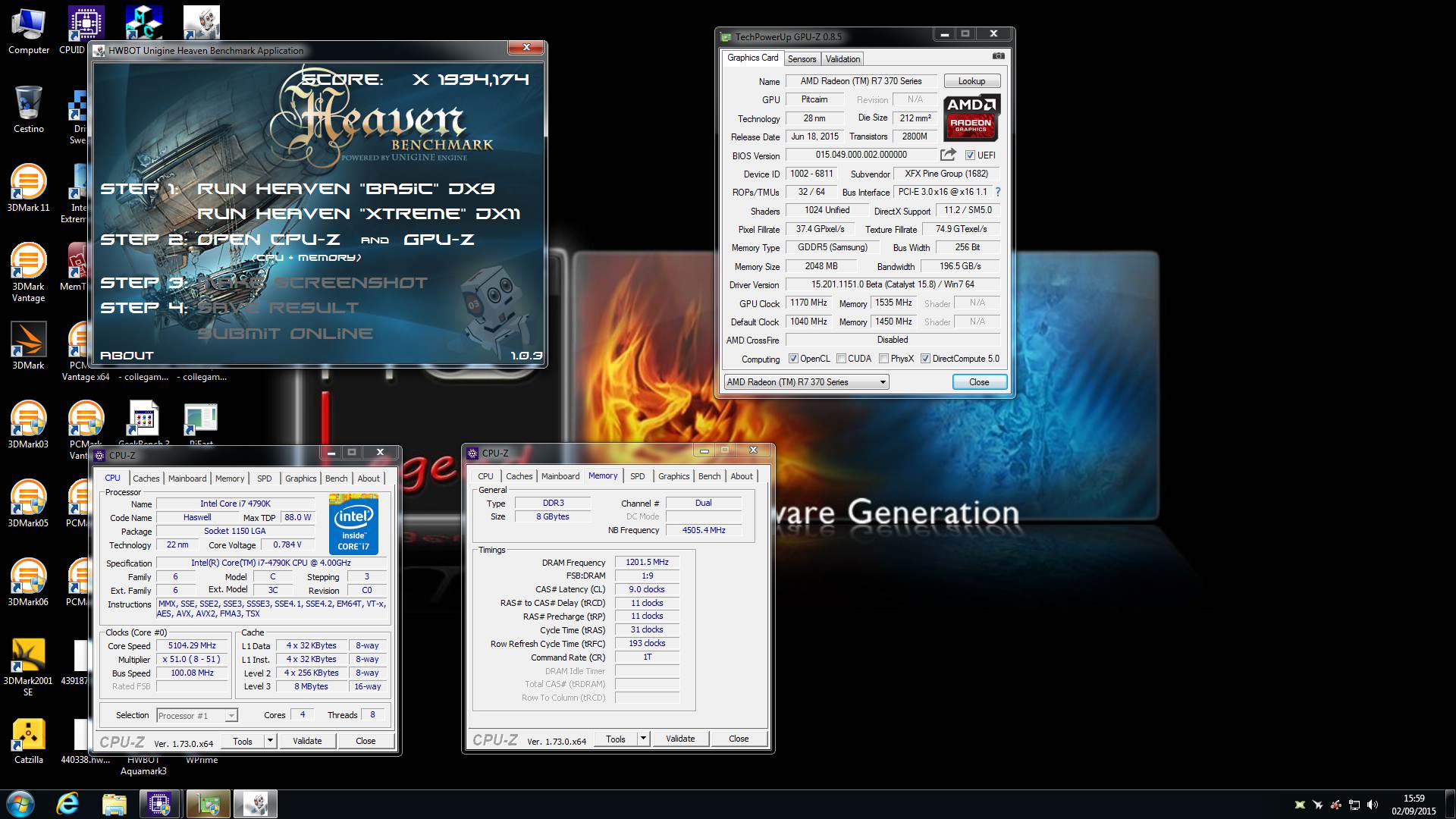Image resolution: width=1456 pixels, height=819 pixels.
Task: Click the Driver Version field in GPU-Z
Action: [x=893, y=284]
